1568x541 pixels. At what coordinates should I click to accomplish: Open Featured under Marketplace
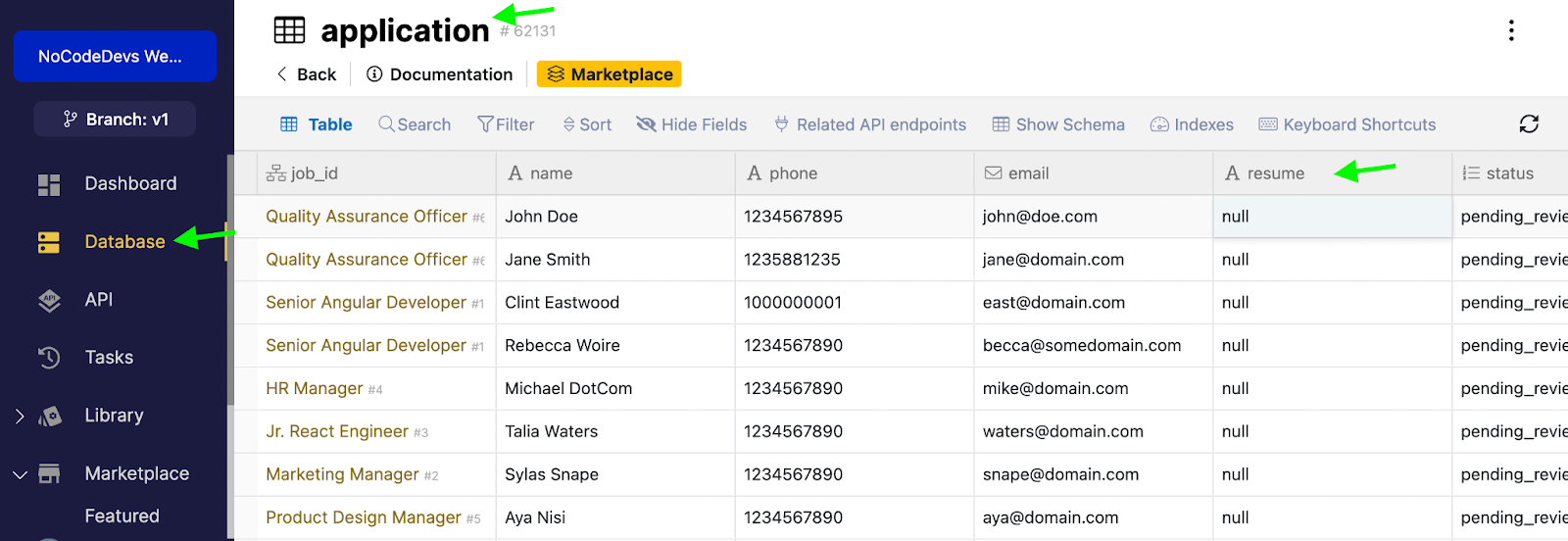122,516
